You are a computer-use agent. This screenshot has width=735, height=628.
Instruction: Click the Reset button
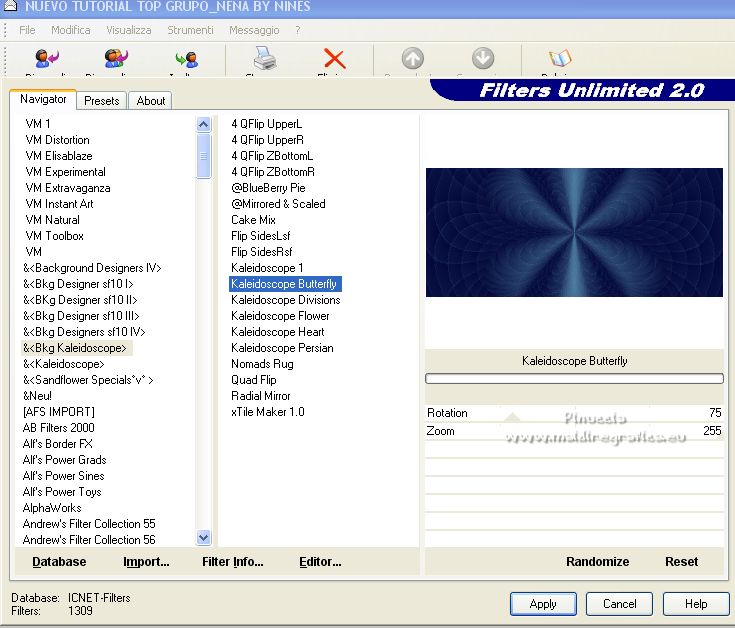(x=681, y=561)
